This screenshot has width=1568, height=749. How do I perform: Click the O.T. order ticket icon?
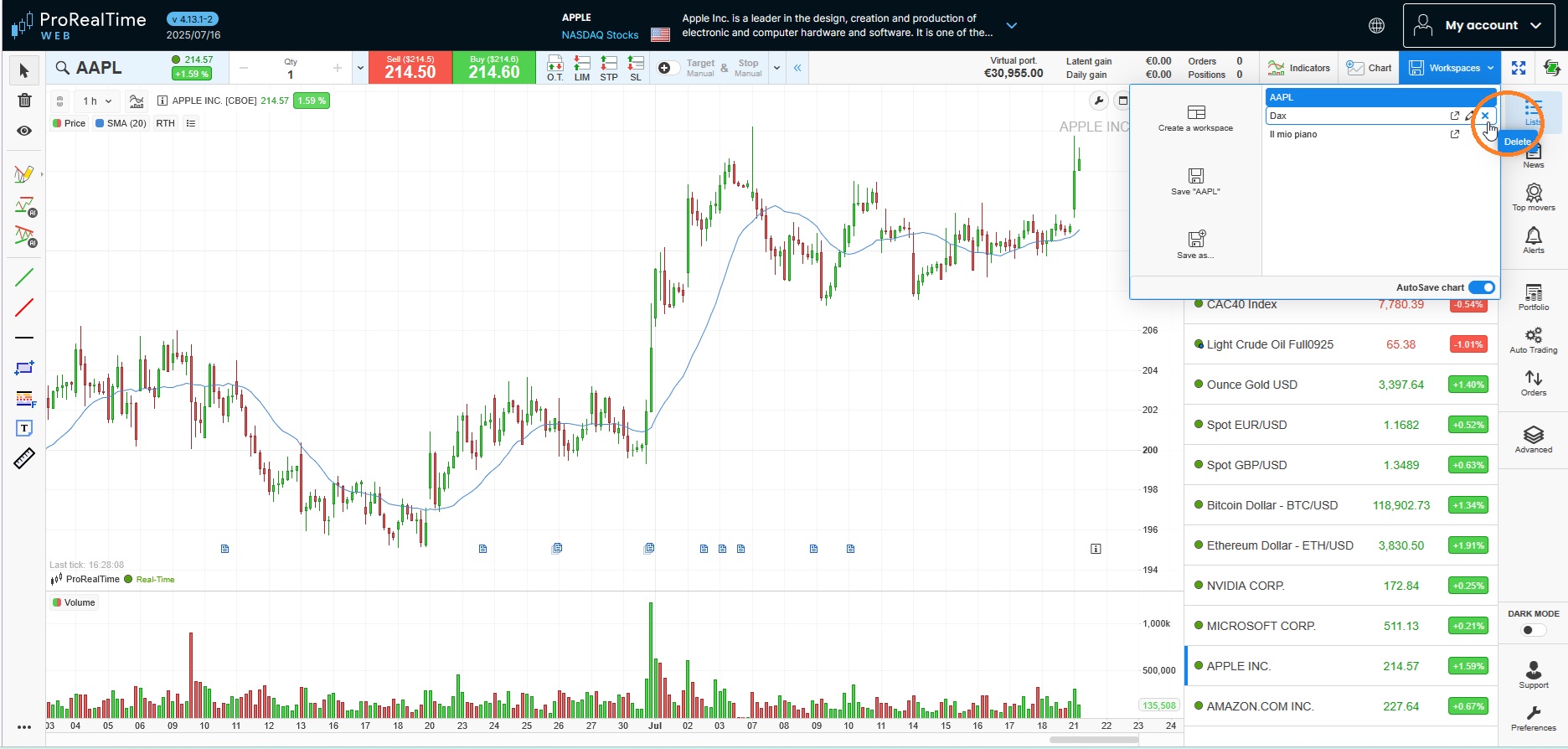pos(554,68)
